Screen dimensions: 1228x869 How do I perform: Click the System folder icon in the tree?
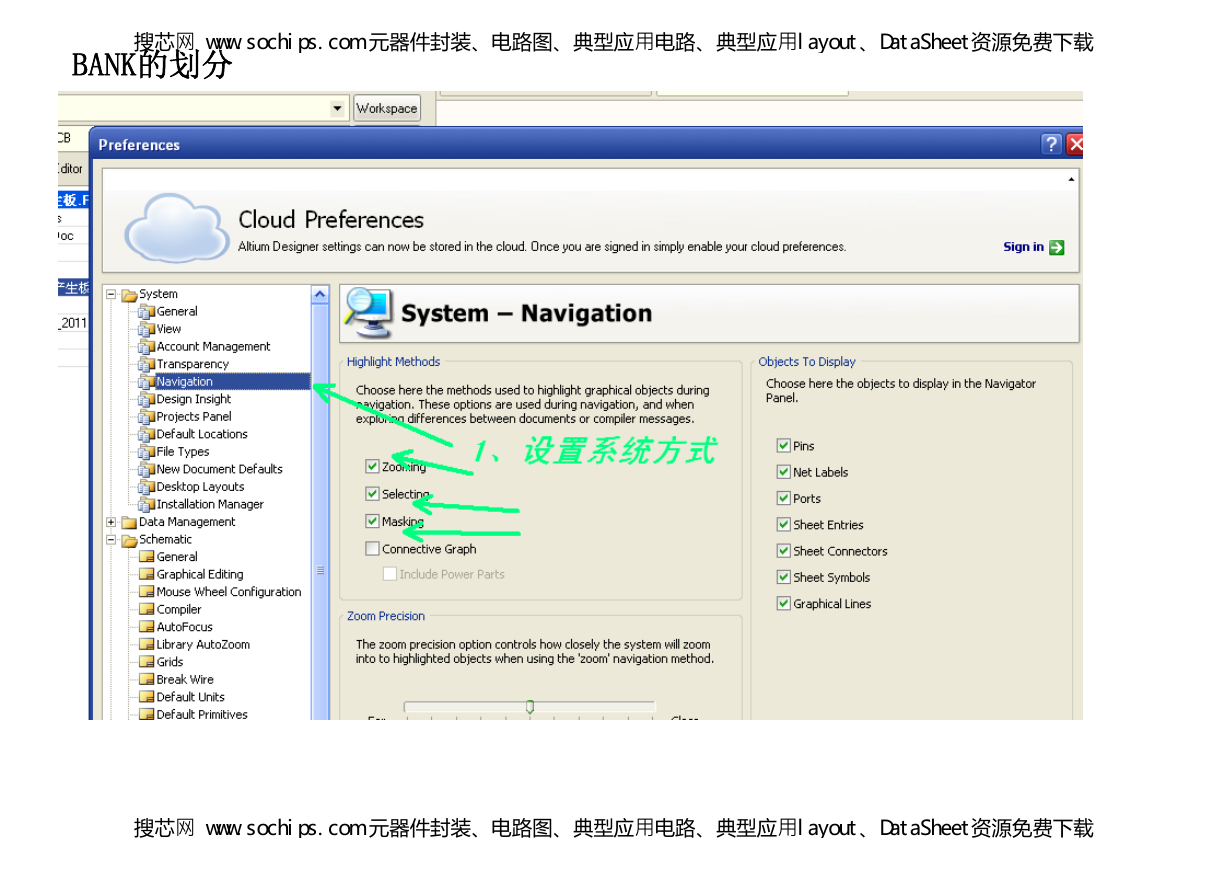pos(129,295)
